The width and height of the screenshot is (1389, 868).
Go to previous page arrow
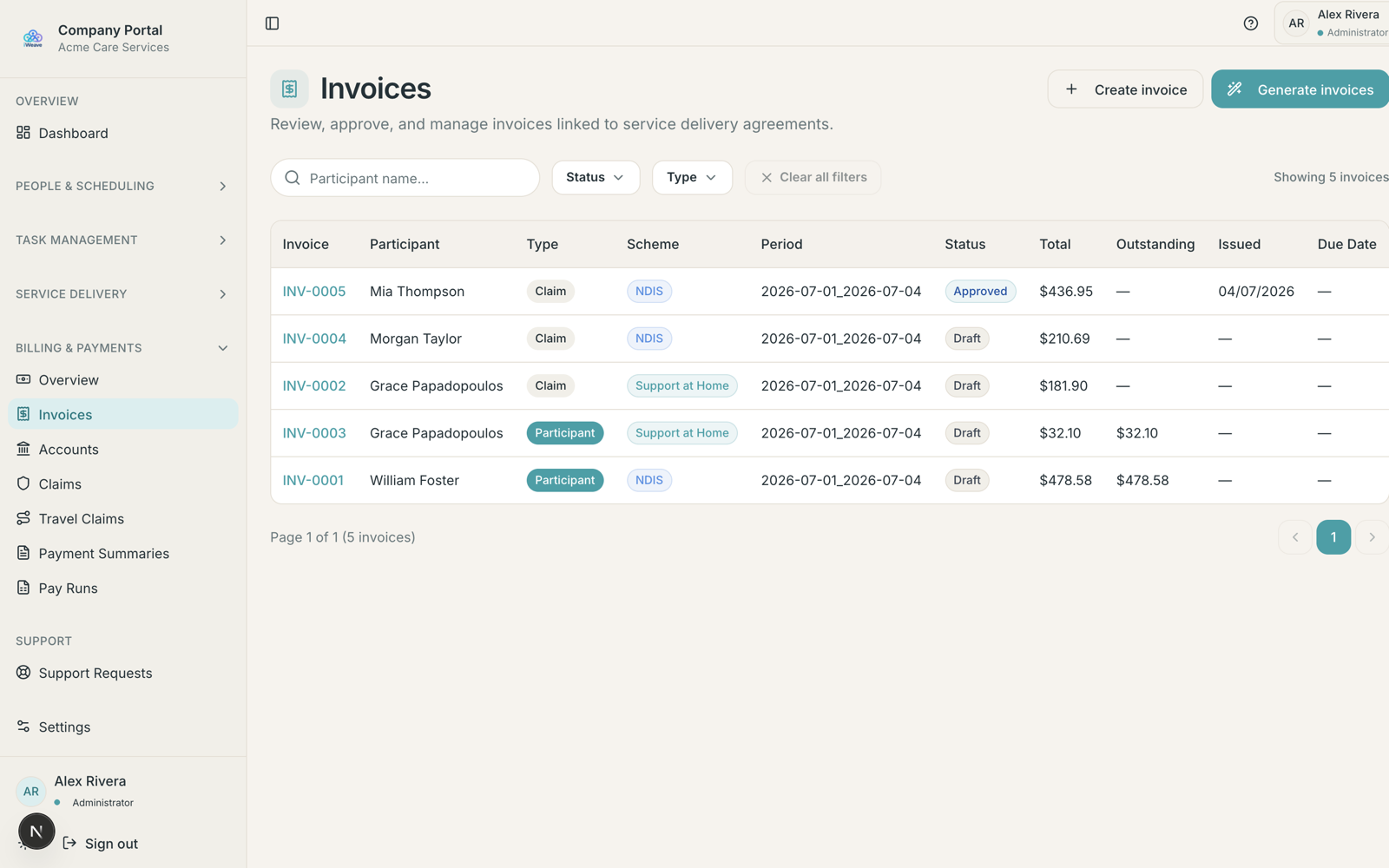pos(1295,537)
